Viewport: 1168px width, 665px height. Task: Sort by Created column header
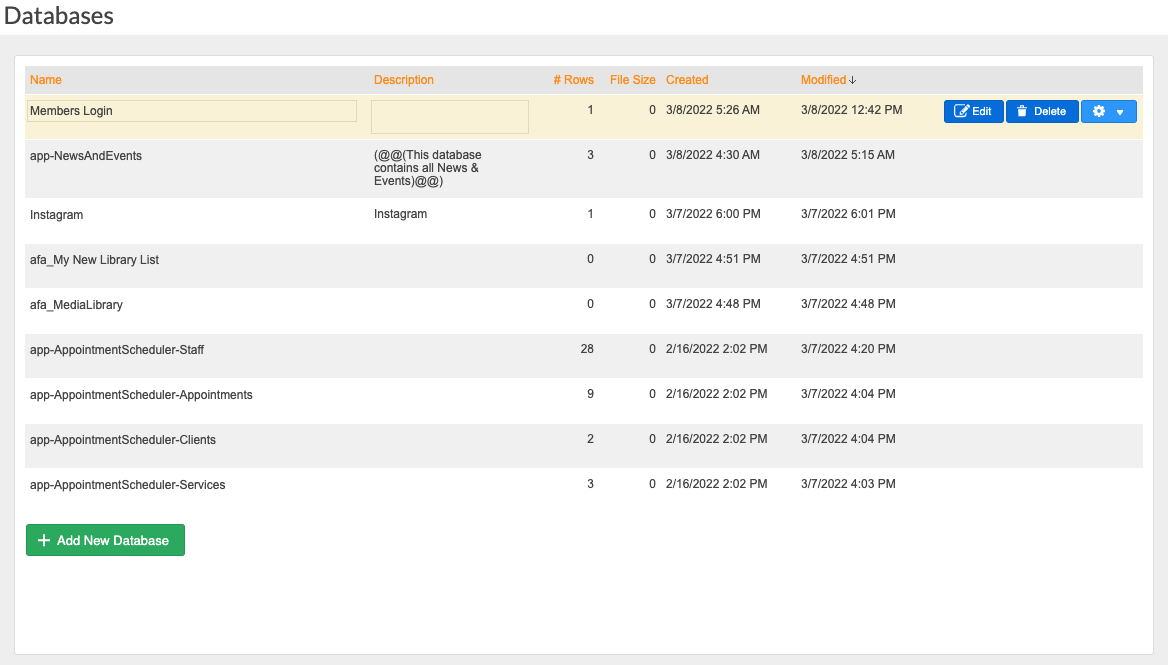tap(687, 80)
